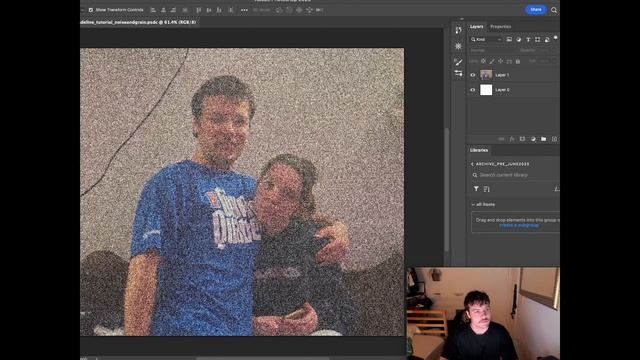The image size is (640, 360).
Task: Switch to the Libraries tab
Action: pos(479,150)
